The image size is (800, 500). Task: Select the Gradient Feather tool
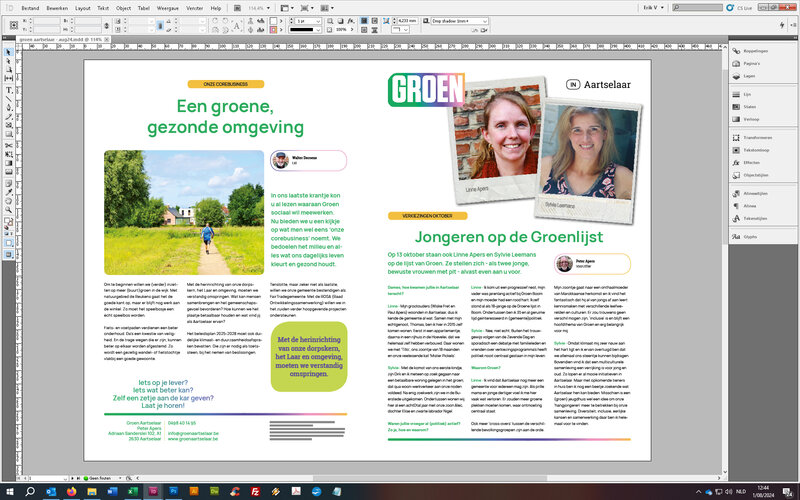[x=9, y=171]
